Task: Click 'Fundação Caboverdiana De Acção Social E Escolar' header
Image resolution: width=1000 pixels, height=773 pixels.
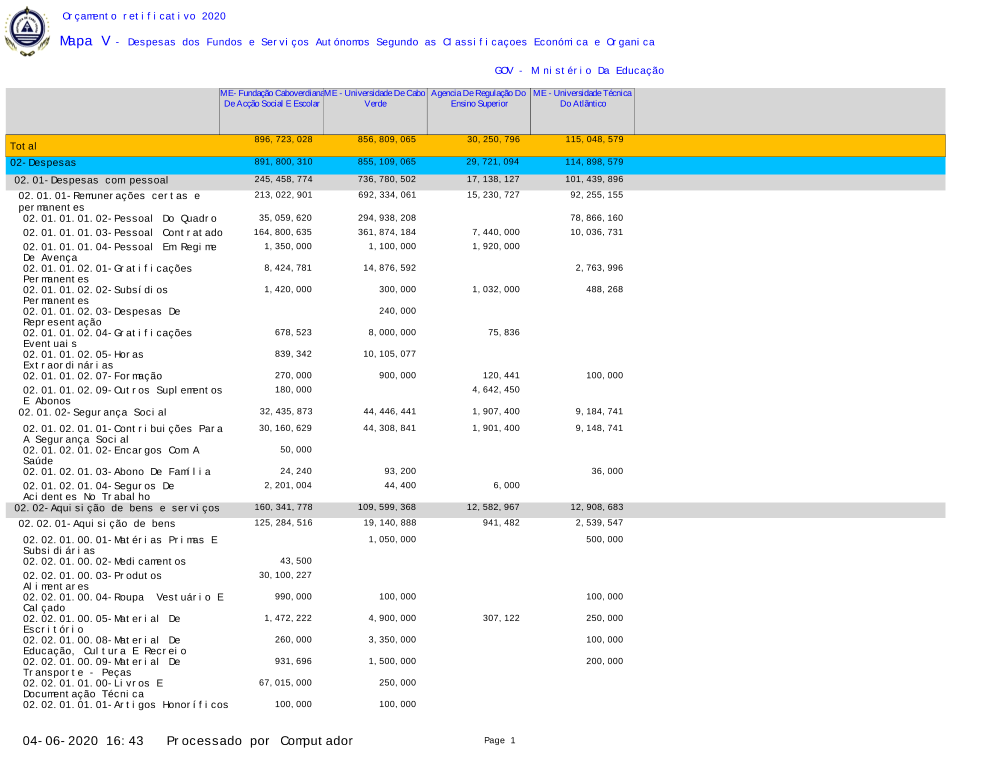Action: point(271,98)
